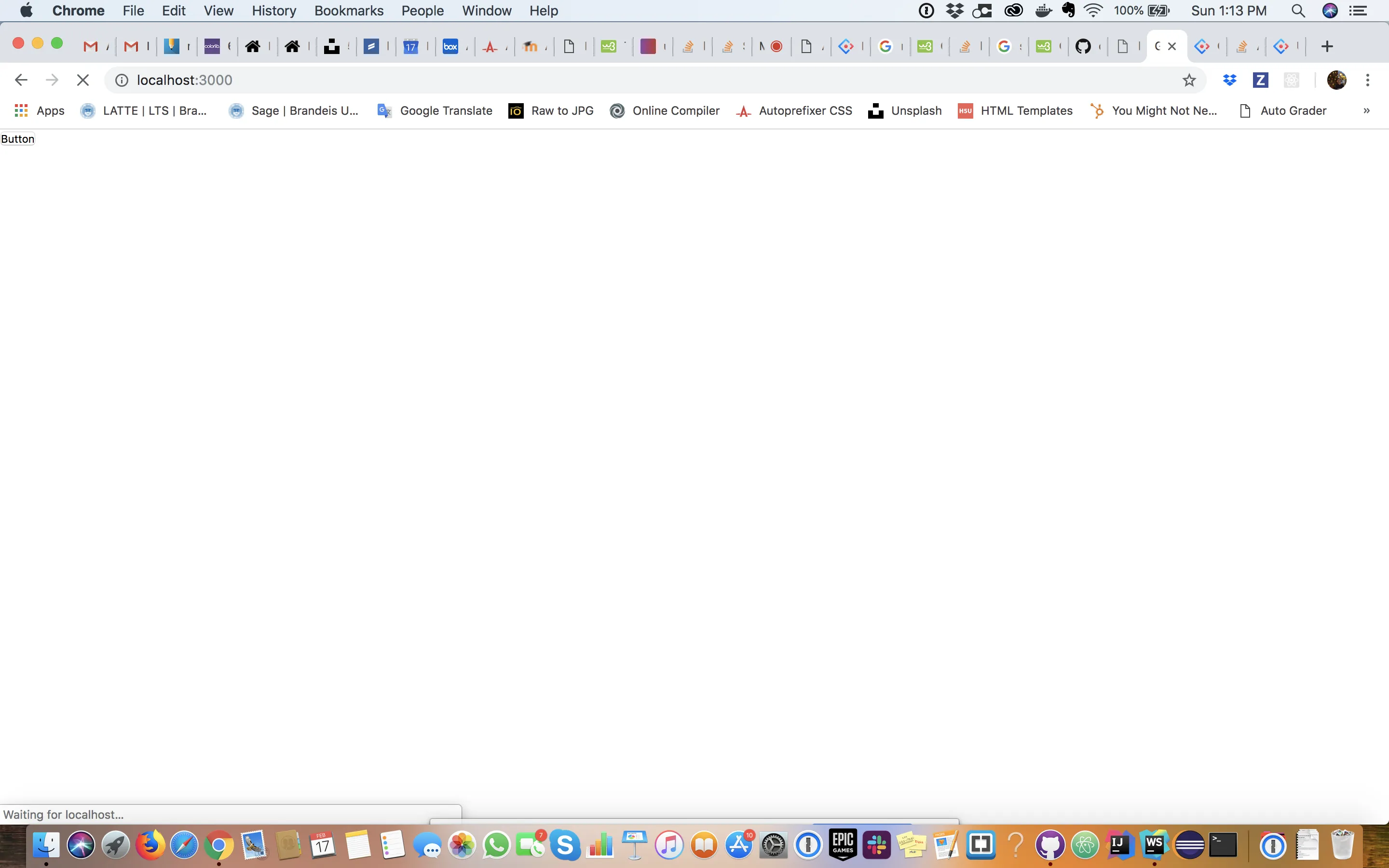Screen dimensions: 1389x868
Task: Open the Dropbox extension icon
Action: click(x=1229, y=81)
